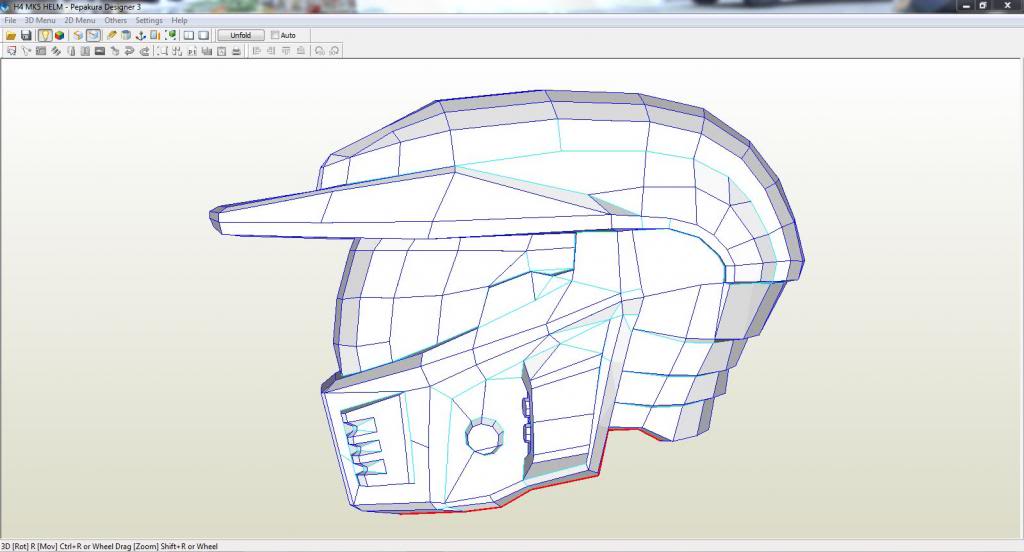Click the anchor icon in the toolbar
This screenshot has width=1024, height=552.
[x=141, y=35]
